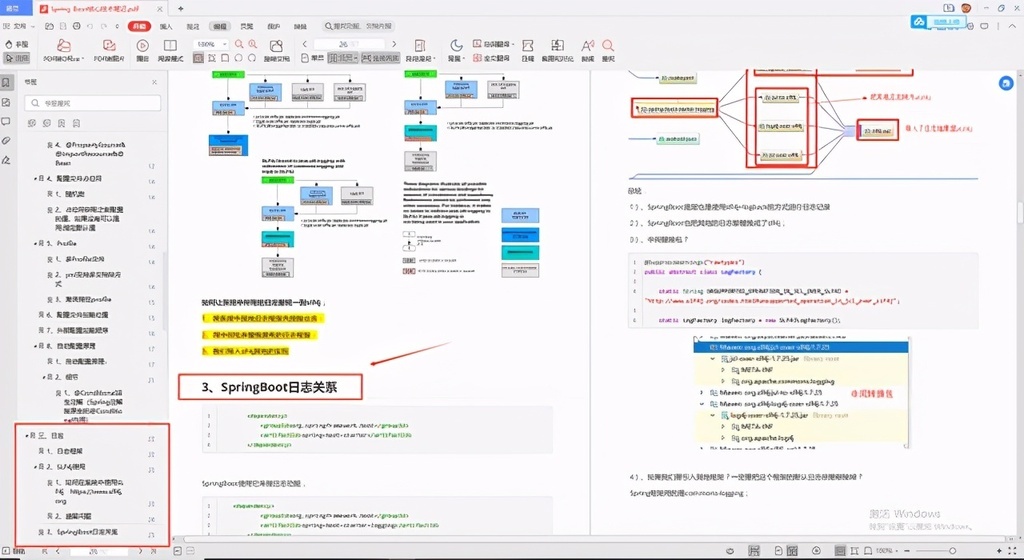Toggle actual size view button
The image size is (1024, 560).
click(198, 58)
